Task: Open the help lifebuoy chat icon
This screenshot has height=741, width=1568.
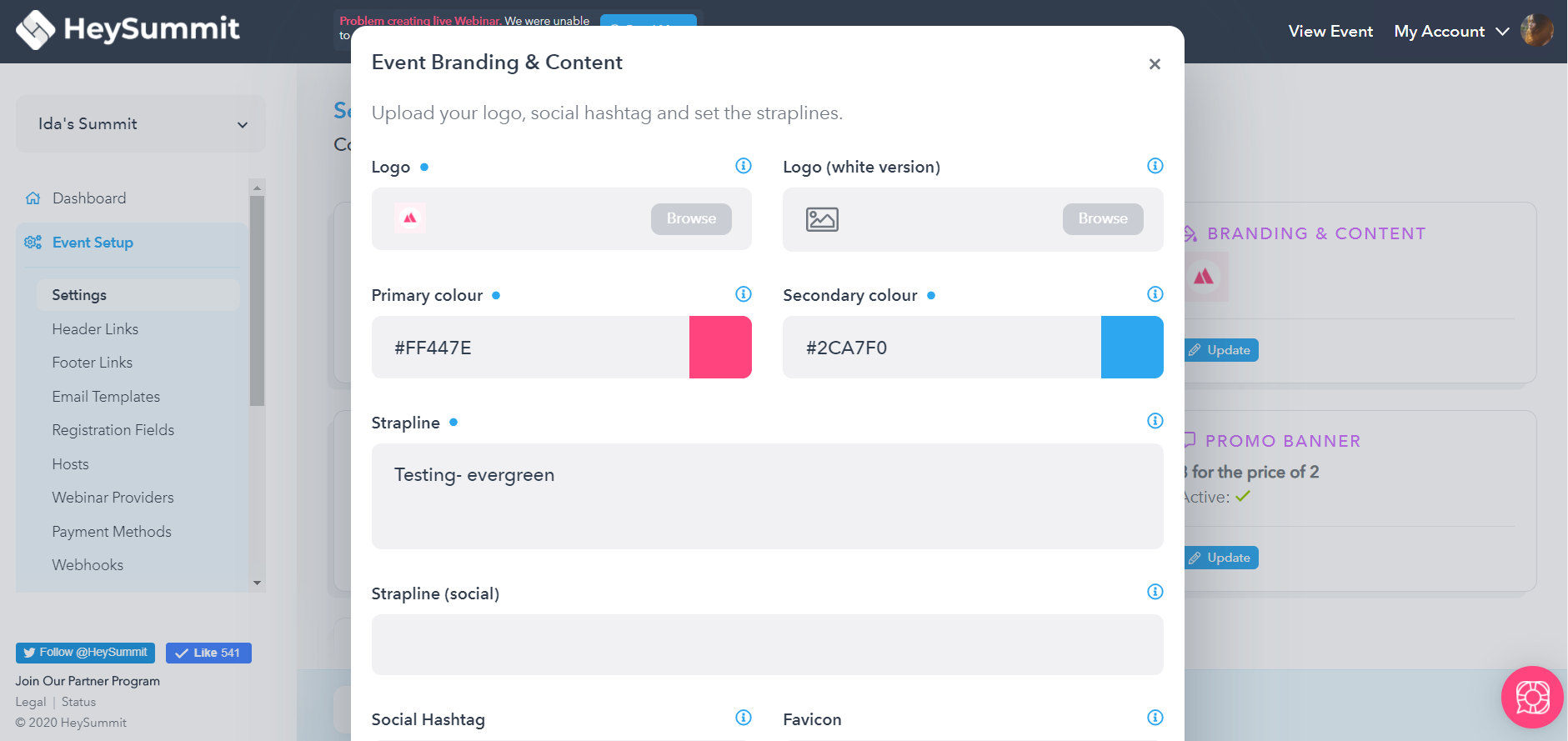Action: tap(1532, 697)
